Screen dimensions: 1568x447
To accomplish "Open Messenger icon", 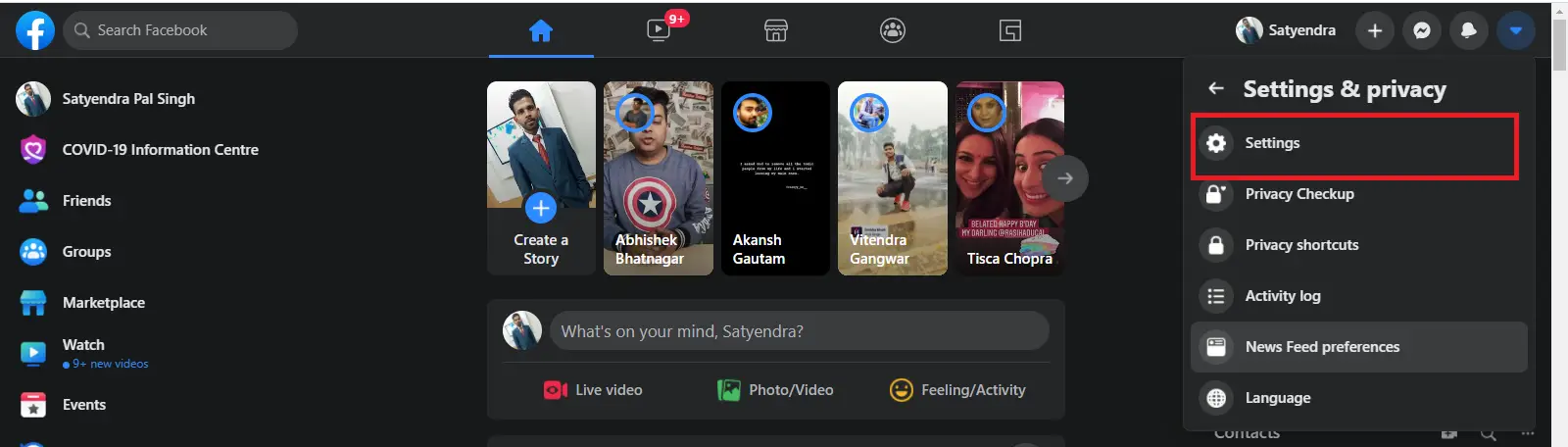I will (1422, 30).
